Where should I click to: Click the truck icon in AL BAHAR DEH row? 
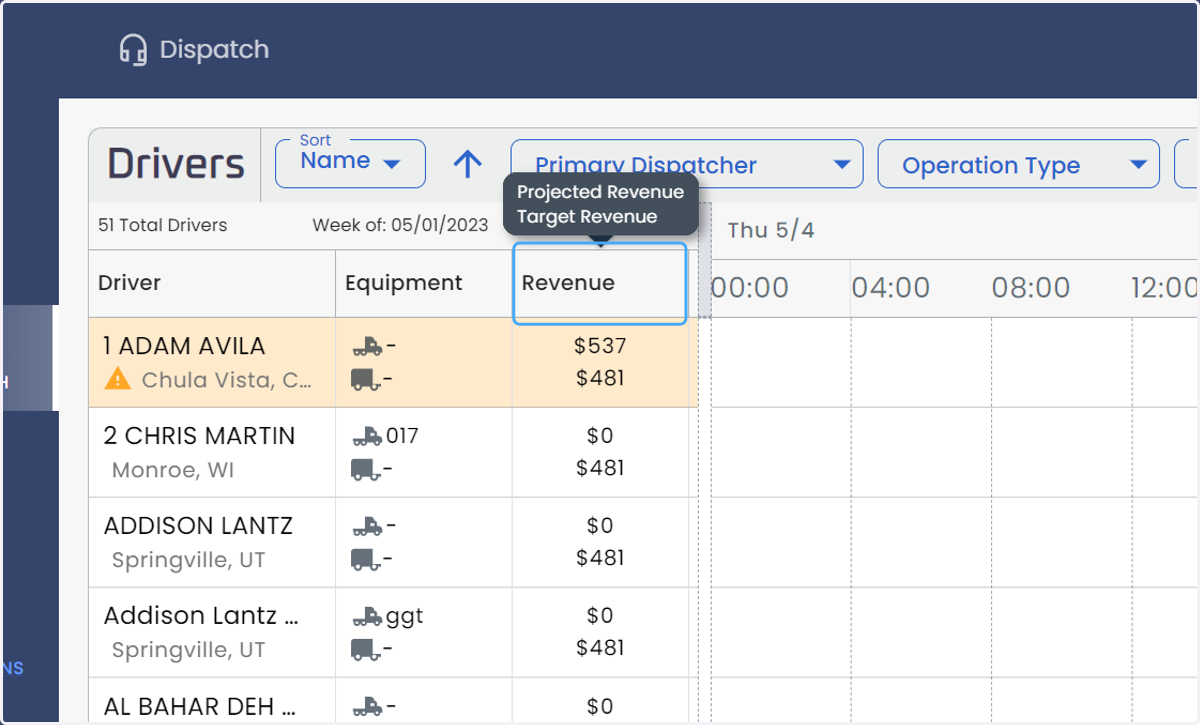tap(367, 707)
